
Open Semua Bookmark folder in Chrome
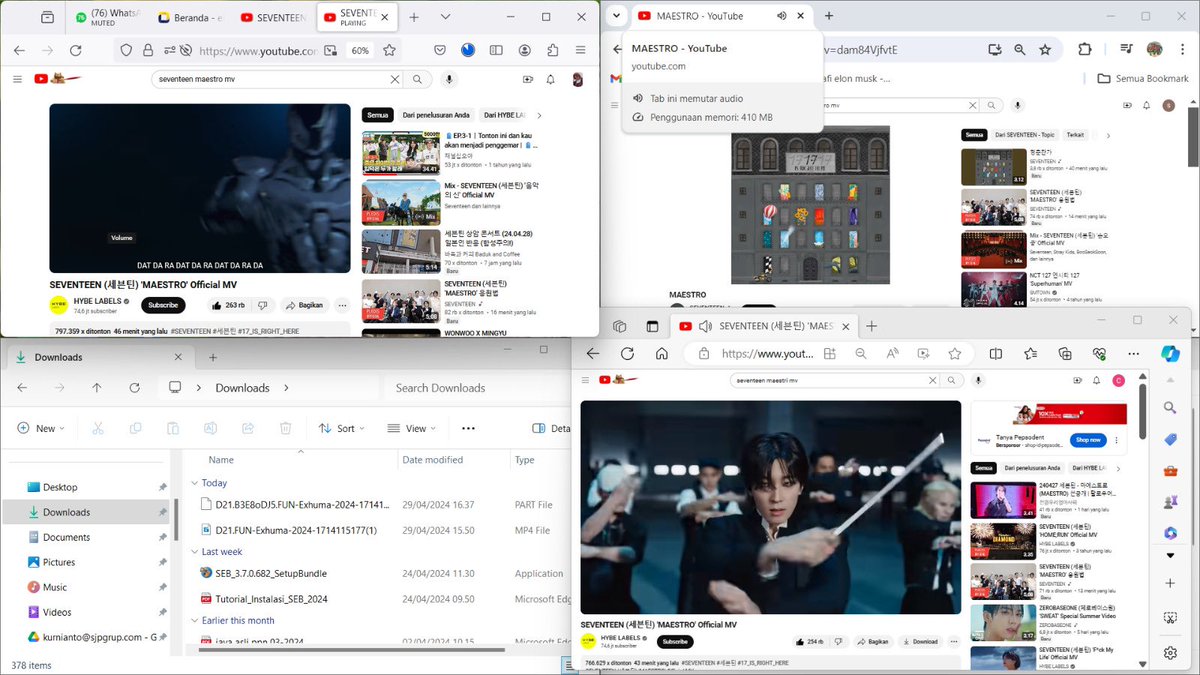click(x=1142, y=78)
